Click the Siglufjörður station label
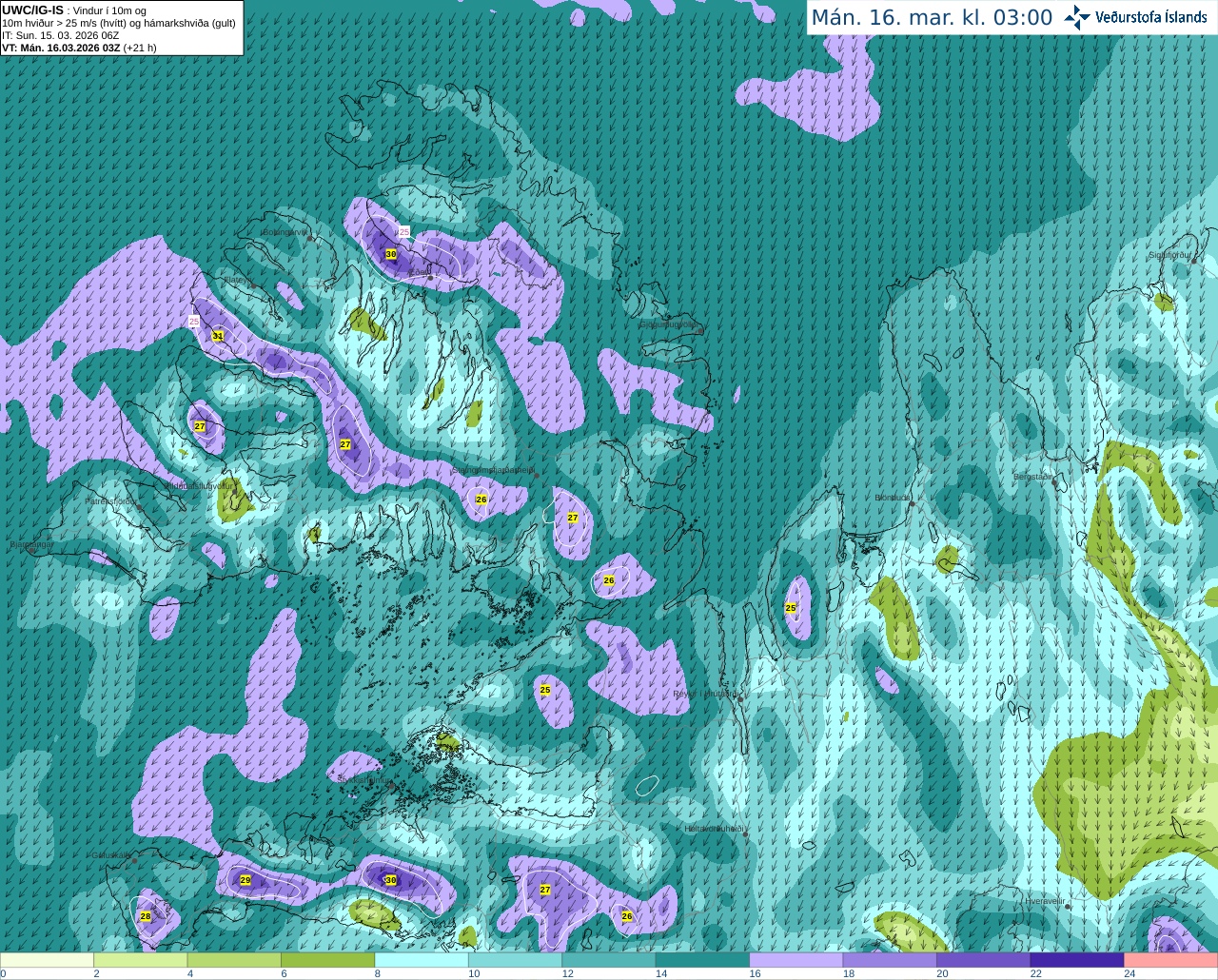Image resolution: width=1218 pixels, height=980 pixels. pyautogui.click(x=1170, y=255)
